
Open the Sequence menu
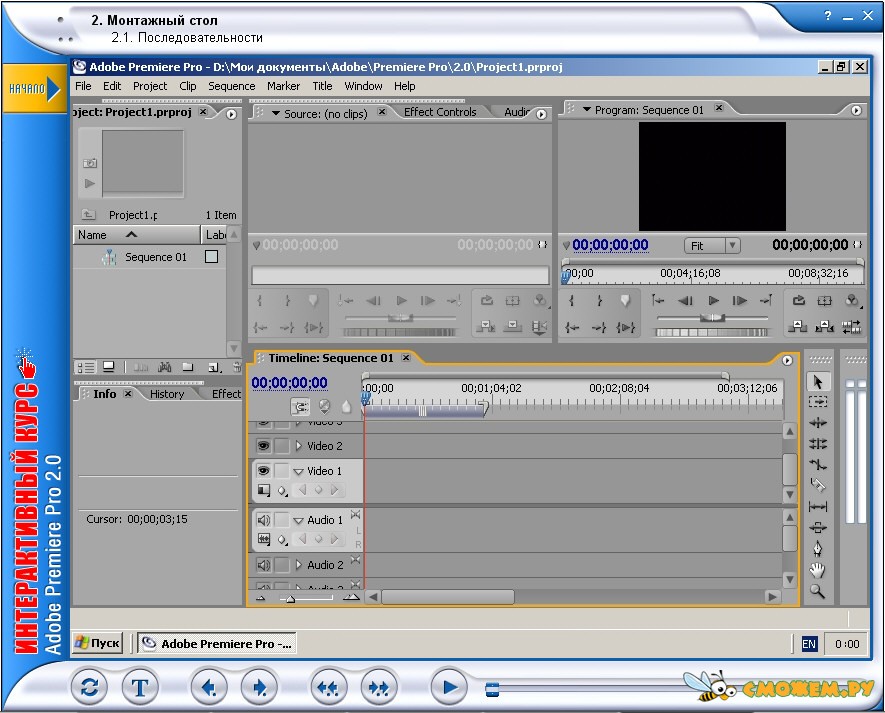pos(231,86)
